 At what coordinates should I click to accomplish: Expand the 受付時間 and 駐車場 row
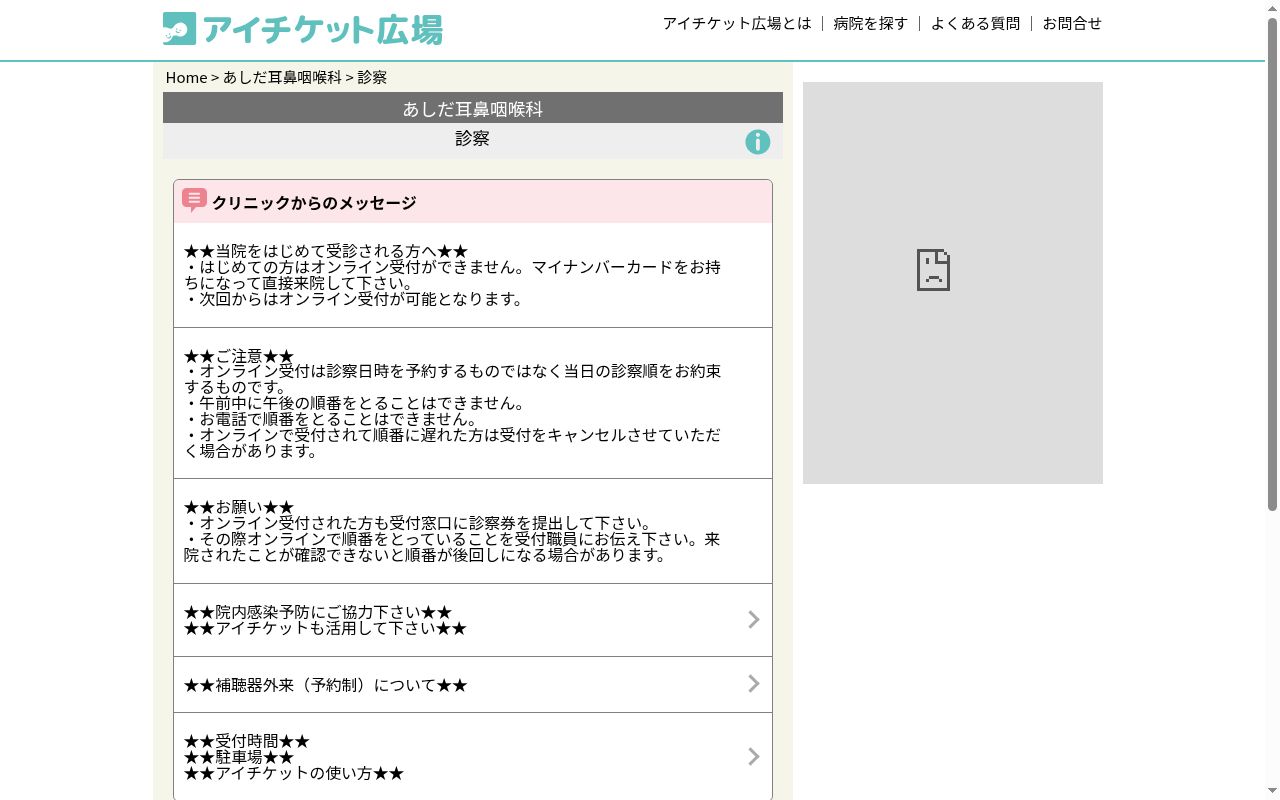click(473, 757)
